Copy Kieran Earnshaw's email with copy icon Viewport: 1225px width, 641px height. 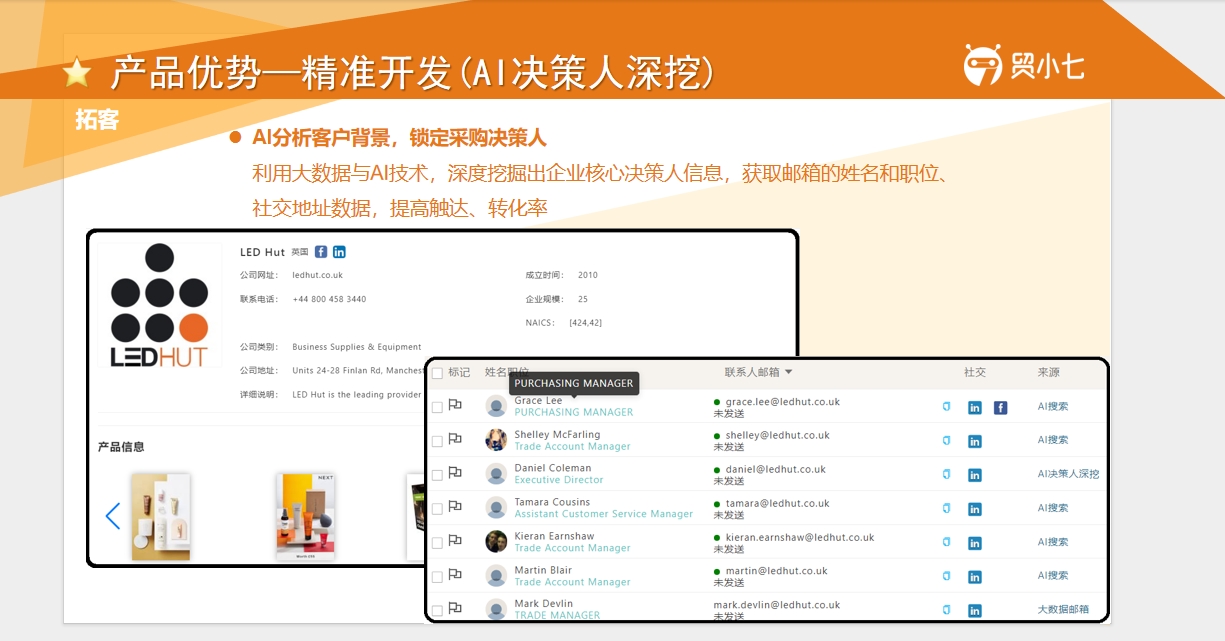(947, 543)
